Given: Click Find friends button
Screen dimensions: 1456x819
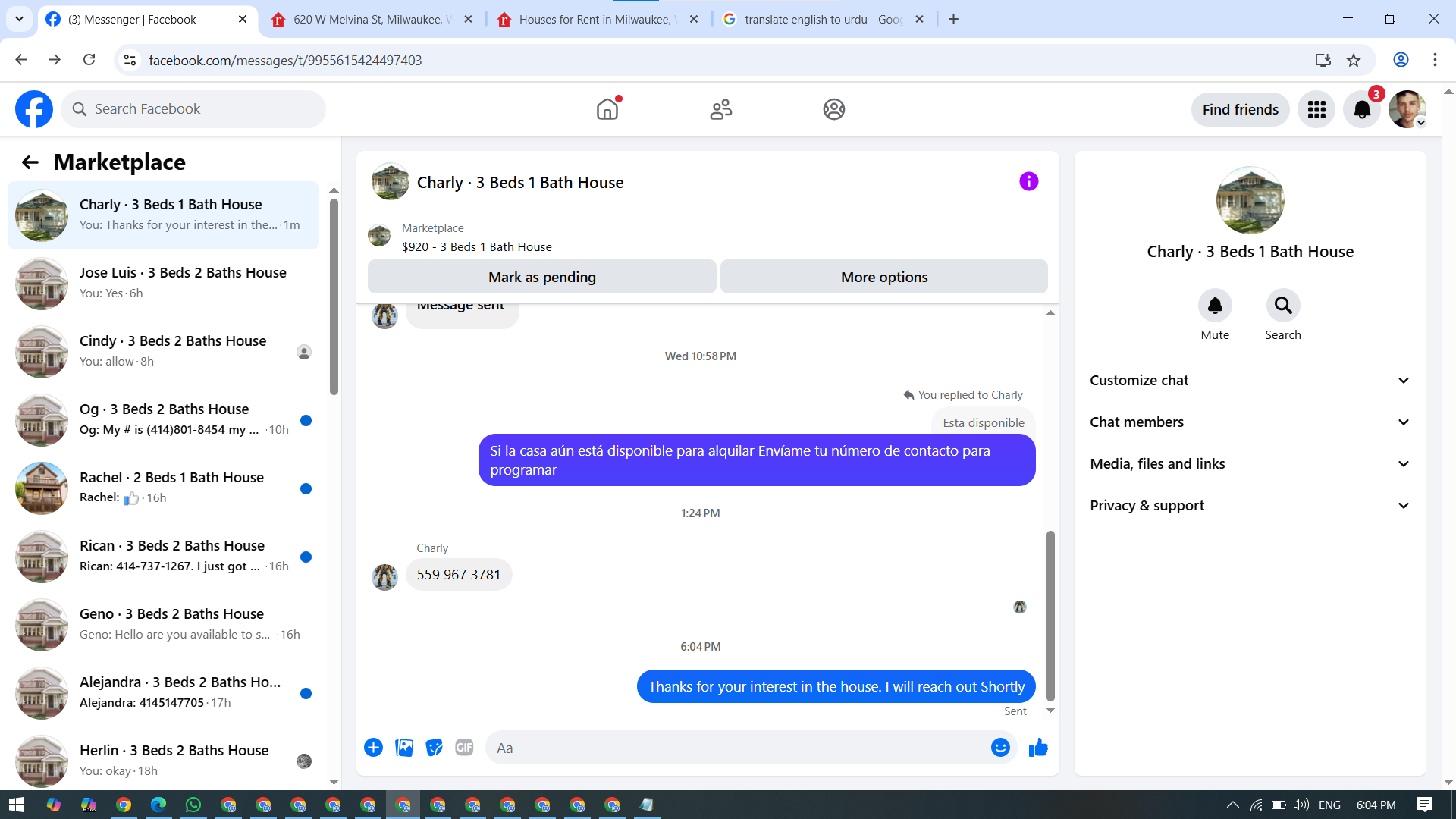Looking at the screenshot, I should [1240, 109].
